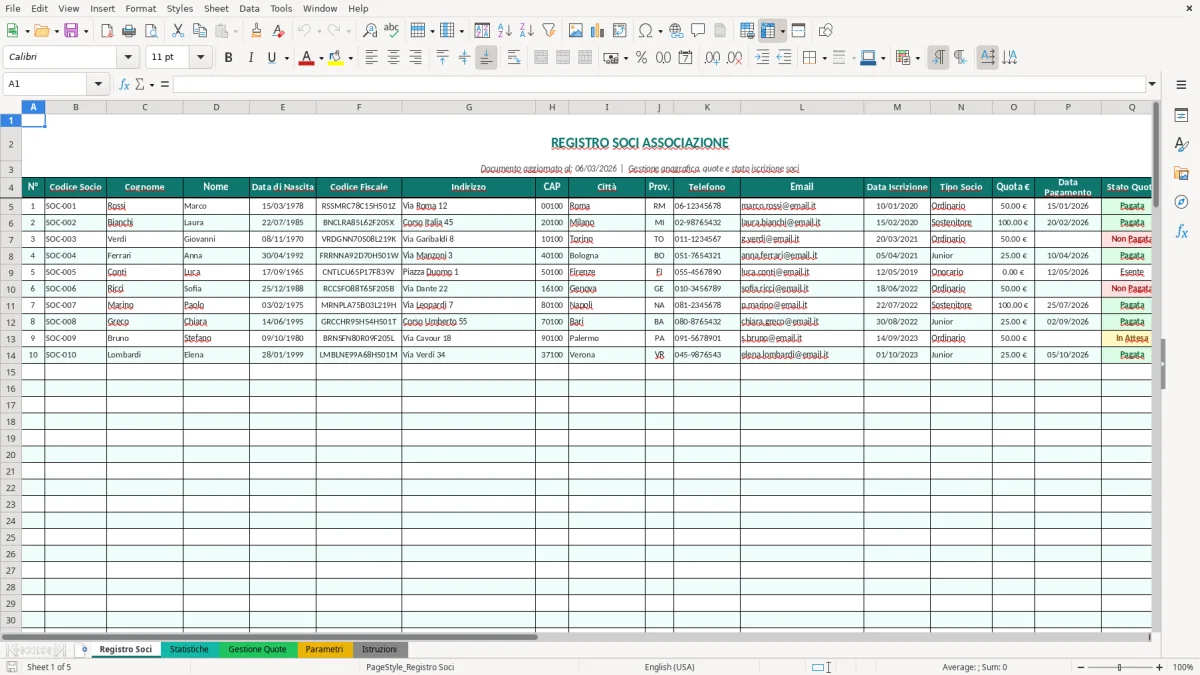Switch to Gestione Quote sheet tab

(257, 649)
